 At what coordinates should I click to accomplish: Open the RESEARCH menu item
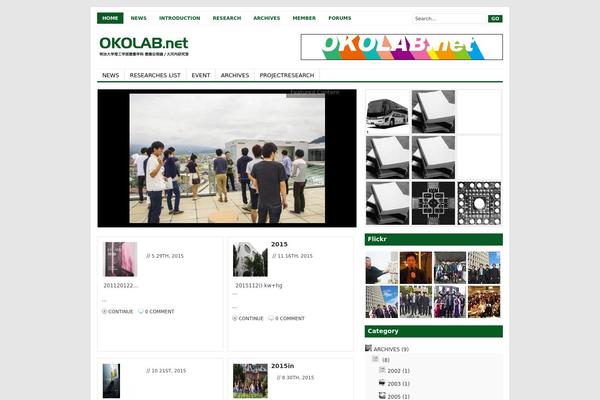coord(227,18)
